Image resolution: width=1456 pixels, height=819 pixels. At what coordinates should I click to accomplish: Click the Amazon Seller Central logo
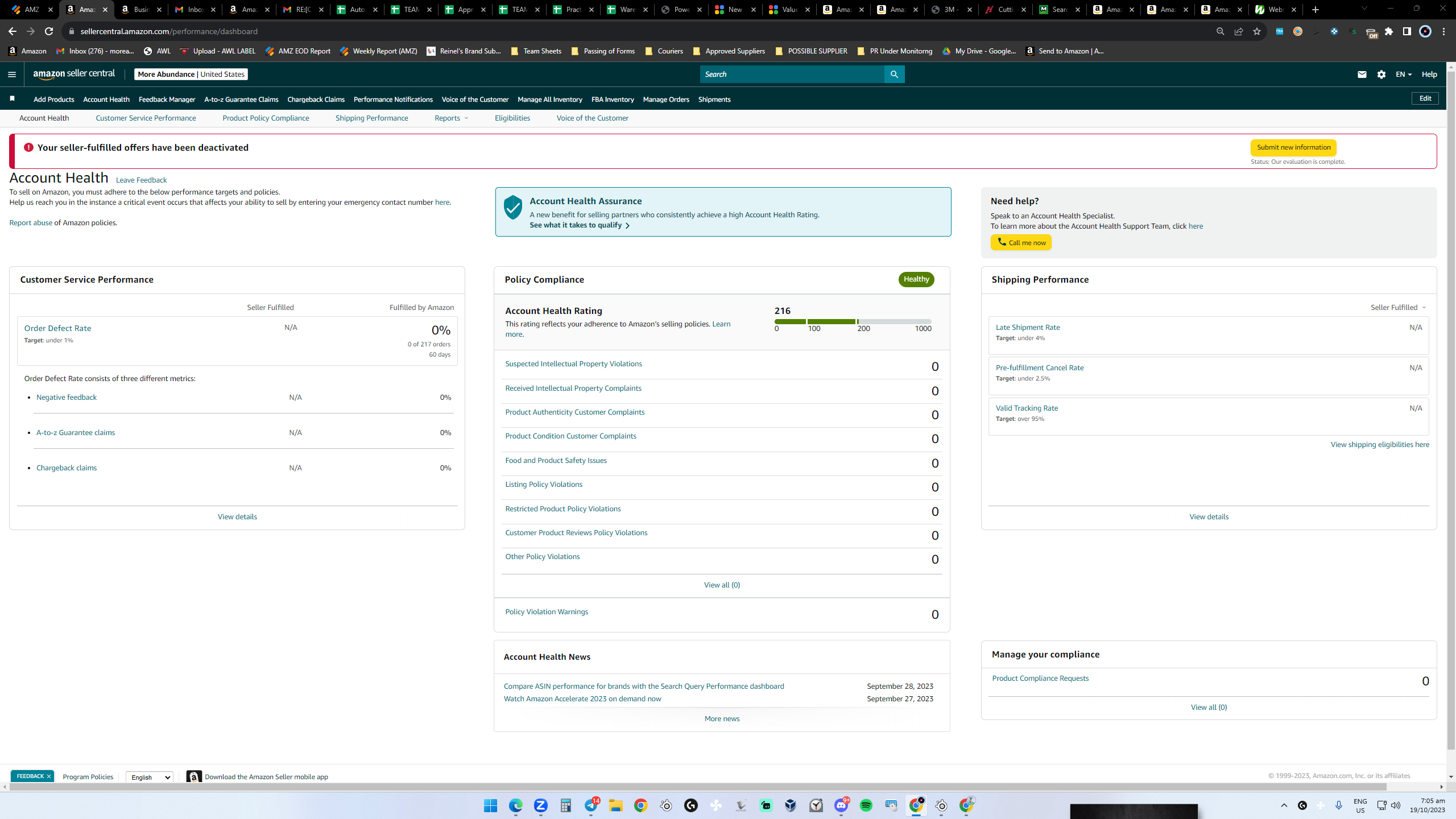pos(74,74)
